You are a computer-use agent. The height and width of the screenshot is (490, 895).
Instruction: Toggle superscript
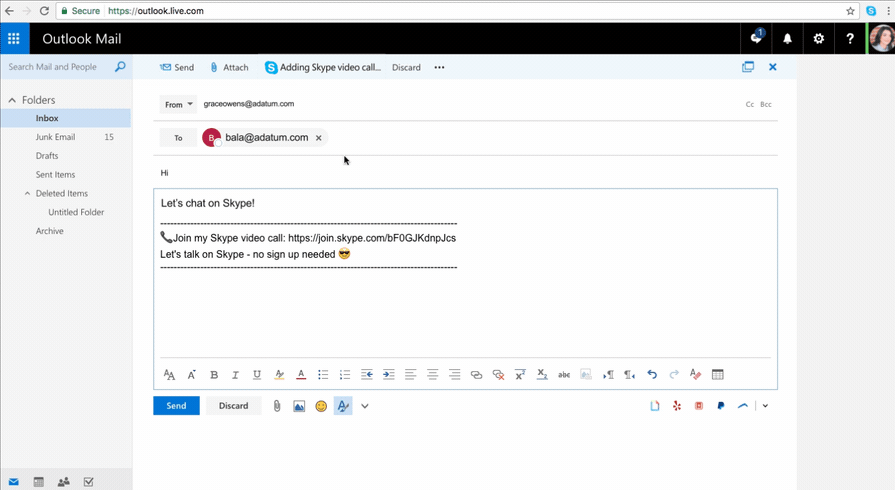coord(520,375)
